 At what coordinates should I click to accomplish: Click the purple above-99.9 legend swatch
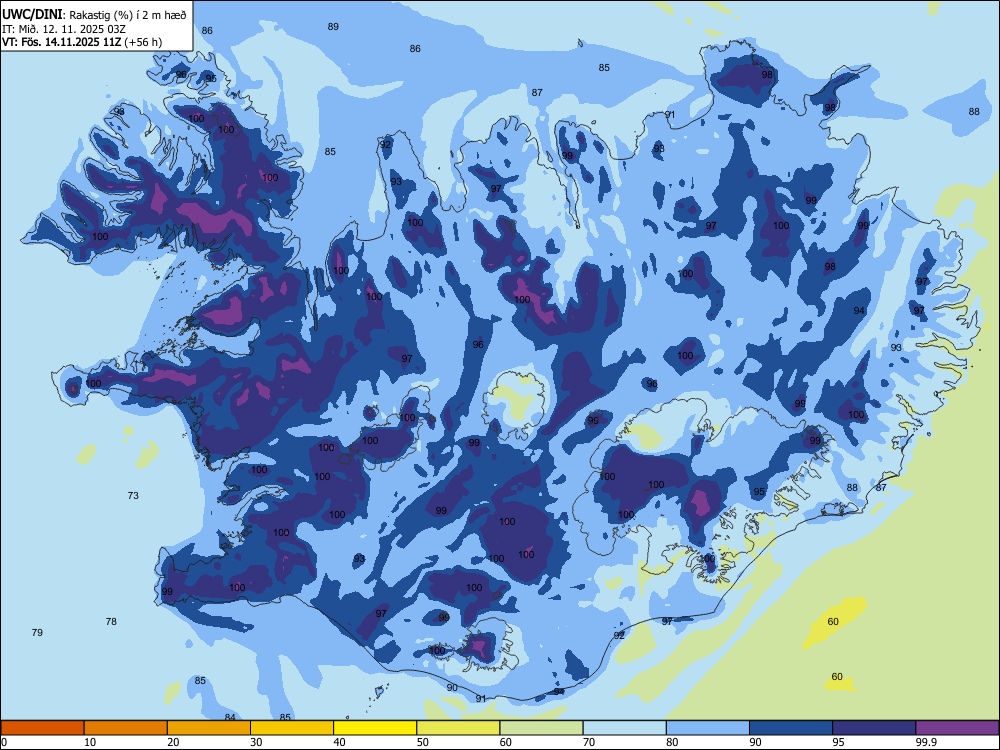(x=957, y=728)
